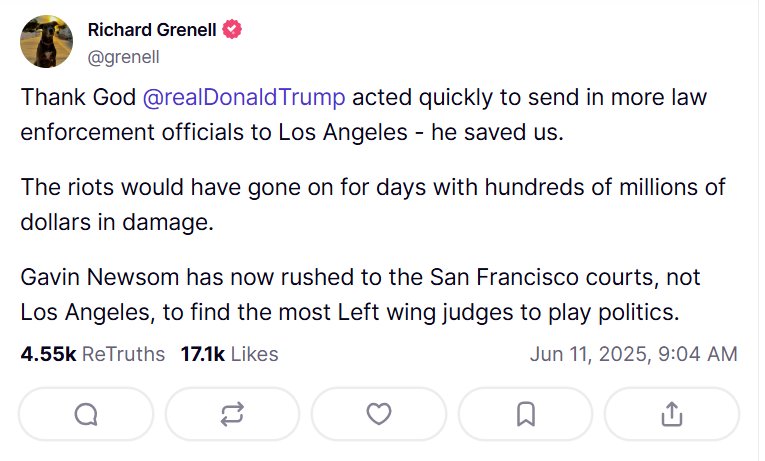Reply to Richard Grenell's post
The width and height of the screenshot is (765, 461).
86,413
